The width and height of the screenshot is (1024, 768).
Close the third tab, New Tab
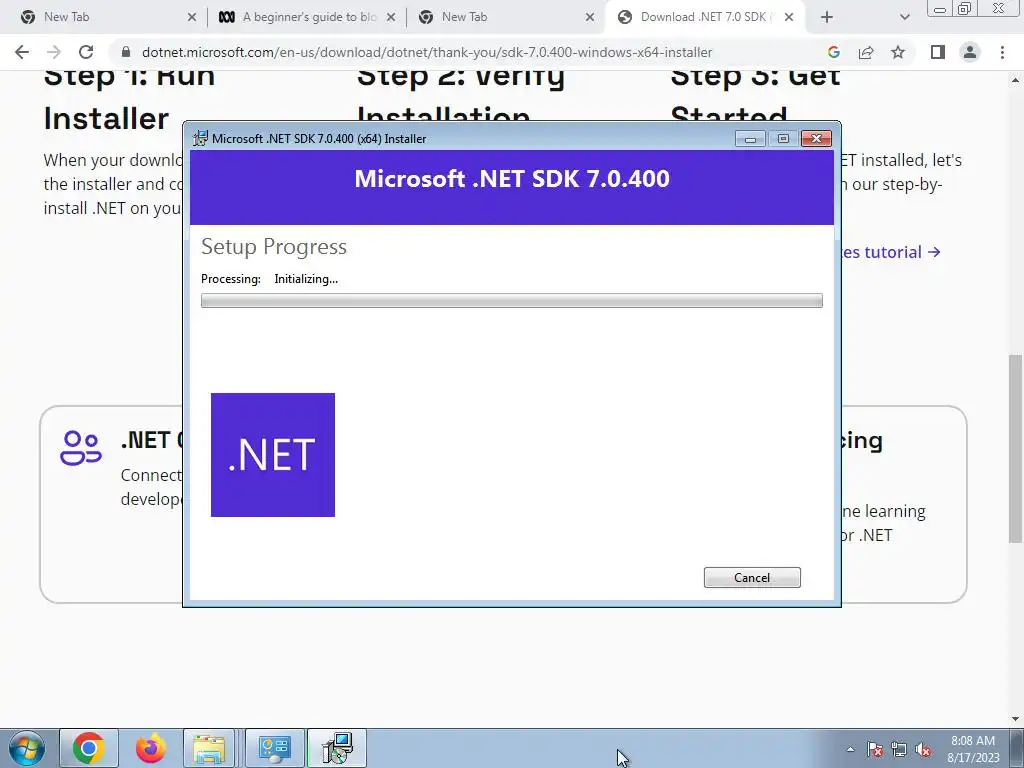point(590,17)
